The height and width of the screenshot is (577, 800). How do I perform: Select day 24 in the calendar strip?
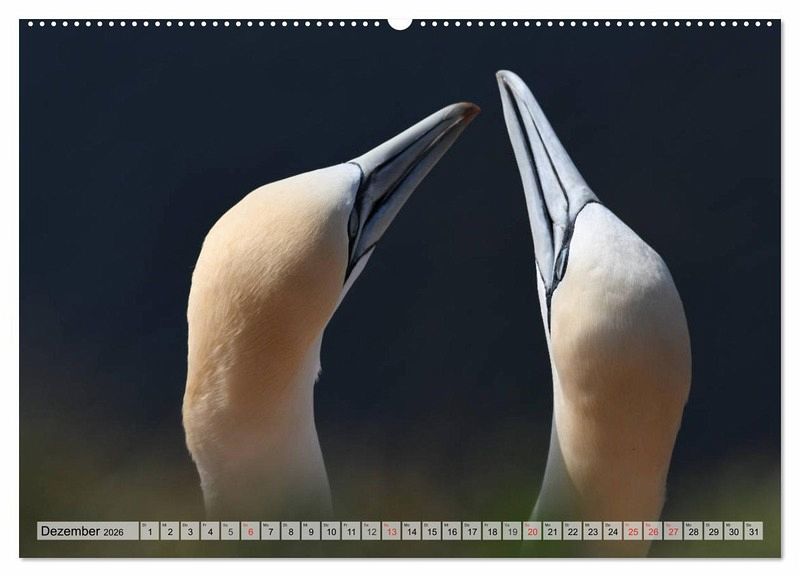pyautogui.click(x=613, y=531)
